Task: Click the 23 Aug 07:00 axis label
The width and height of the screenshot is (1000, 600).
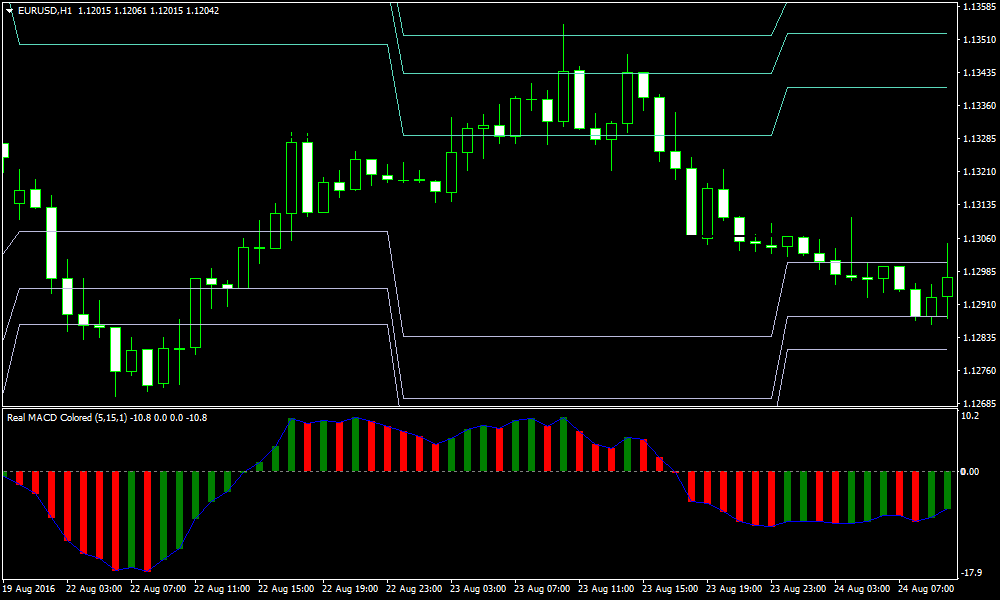Action: [x=541, y=588]
